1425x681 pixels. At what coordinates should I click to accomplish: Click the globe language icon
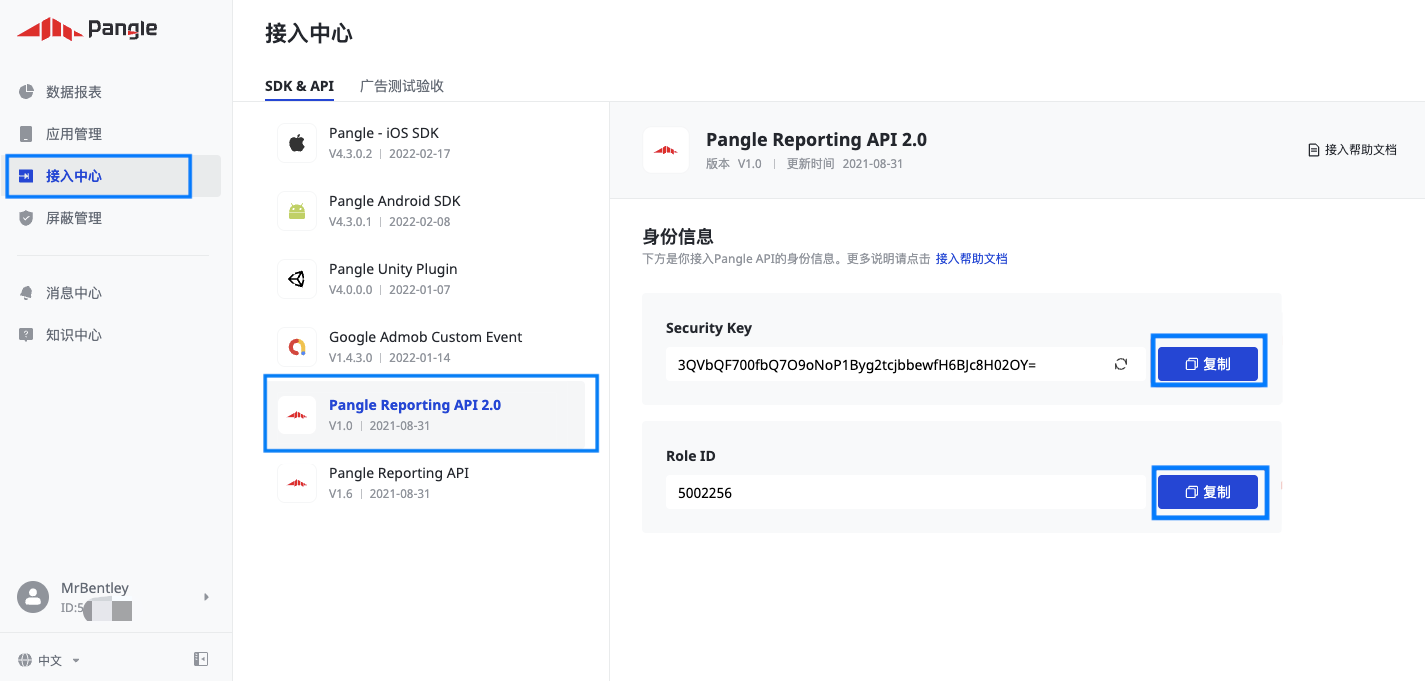(x=25, y=660)
